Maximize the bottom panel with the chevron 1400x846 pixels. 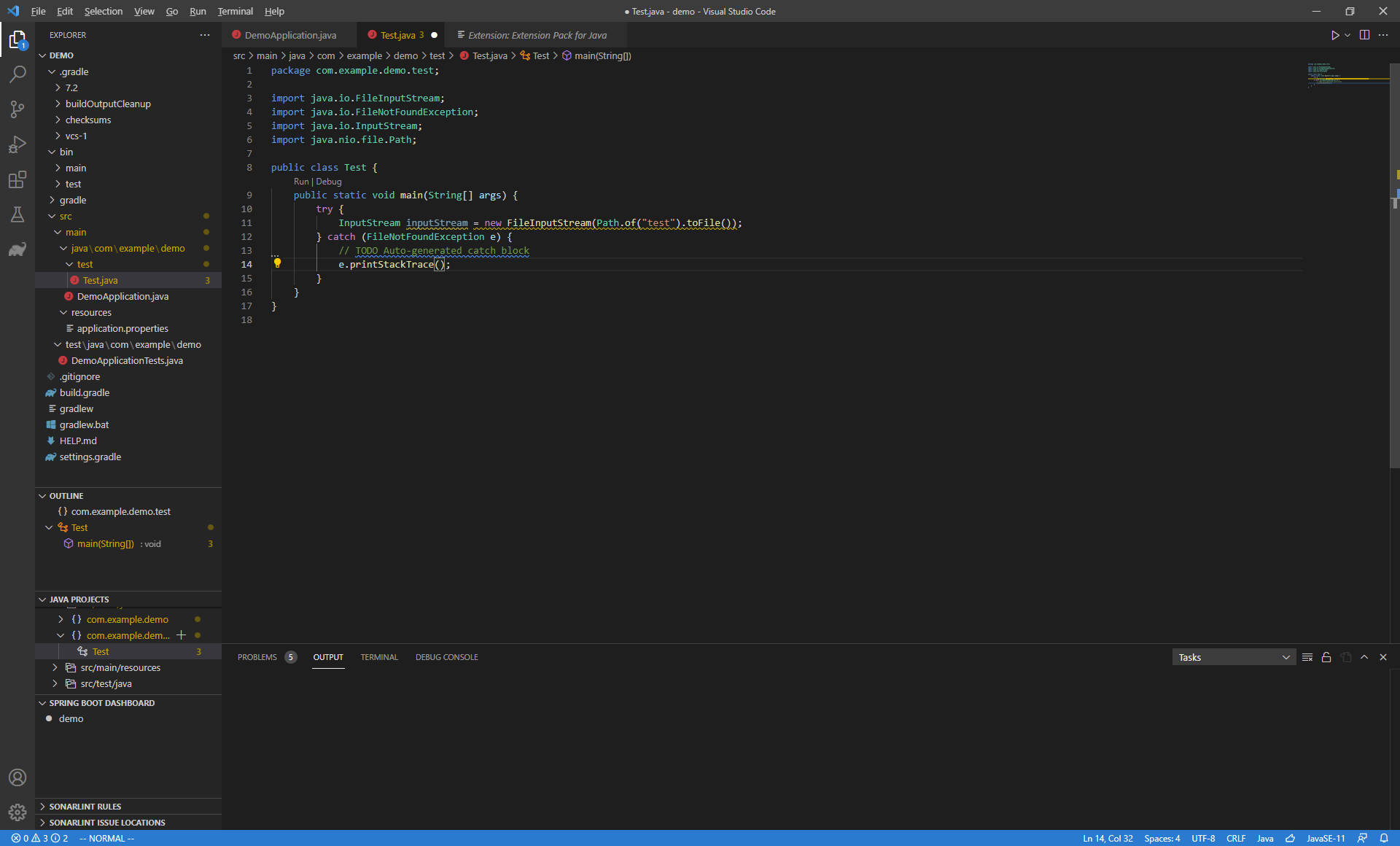(x=1364, y=657)
